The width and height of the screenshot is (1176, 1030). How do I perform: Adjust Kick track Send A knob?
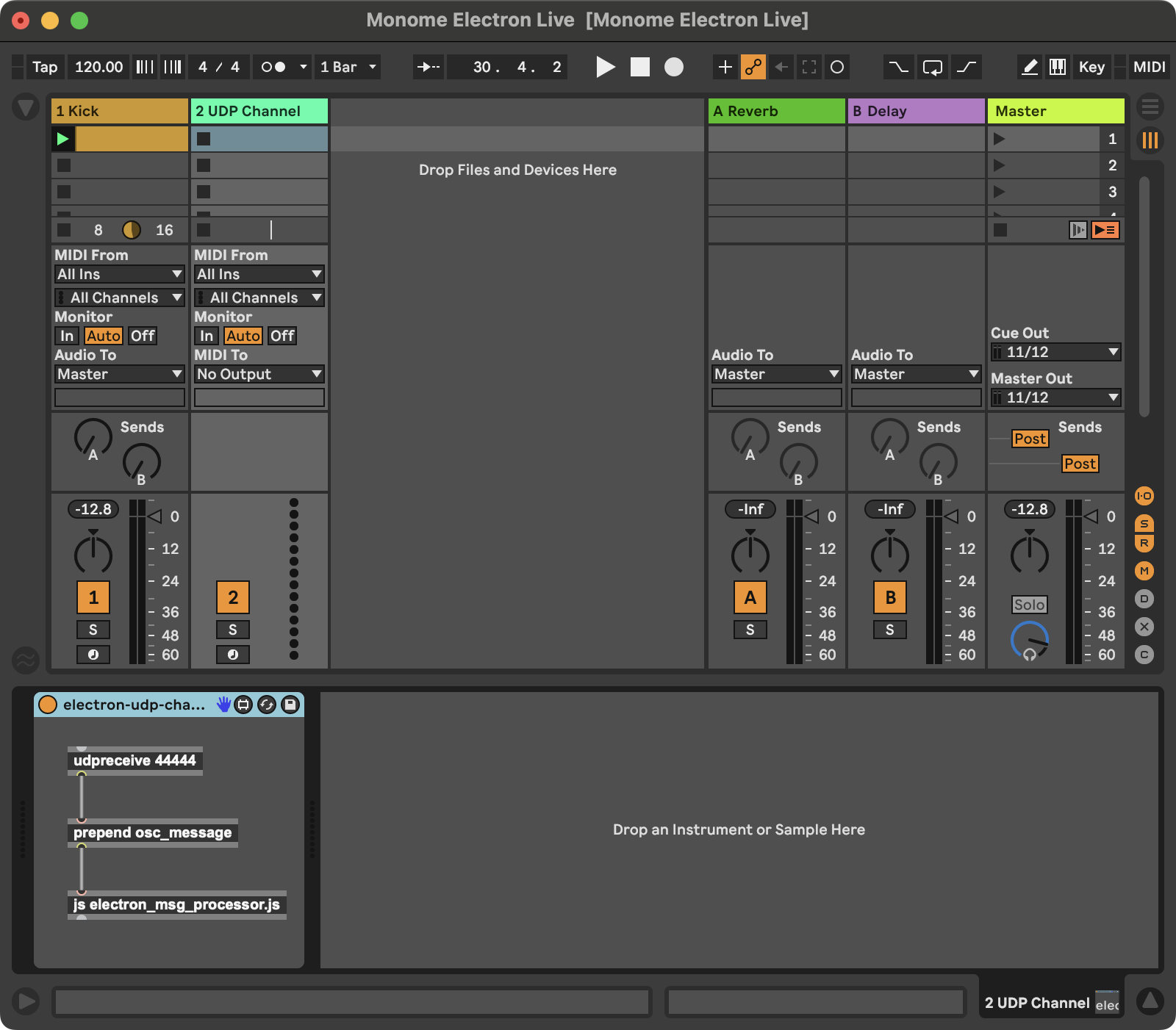pos(93,438)
